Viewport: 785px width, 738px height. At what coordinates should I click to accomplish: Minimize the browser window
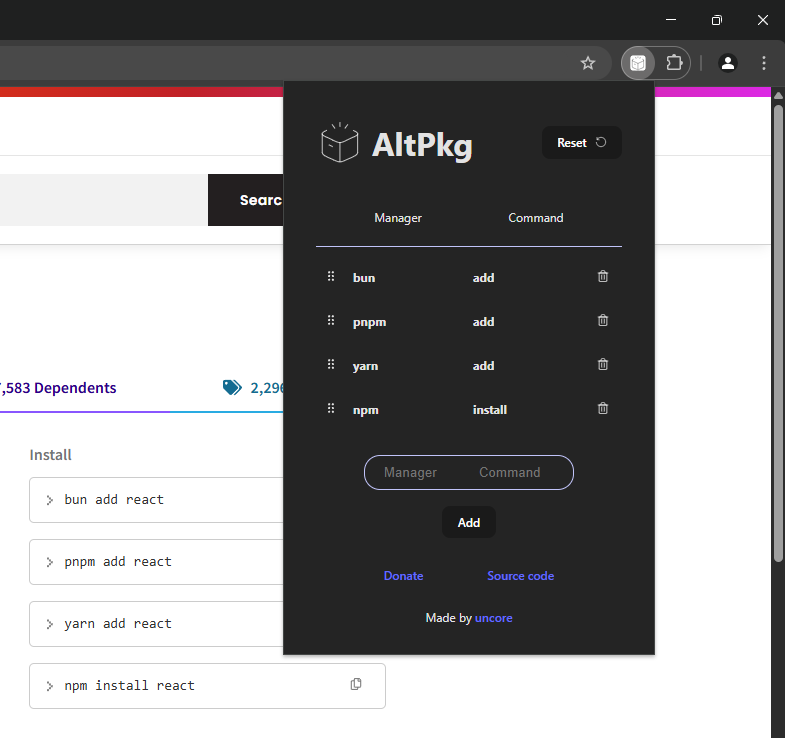[671, 20]
